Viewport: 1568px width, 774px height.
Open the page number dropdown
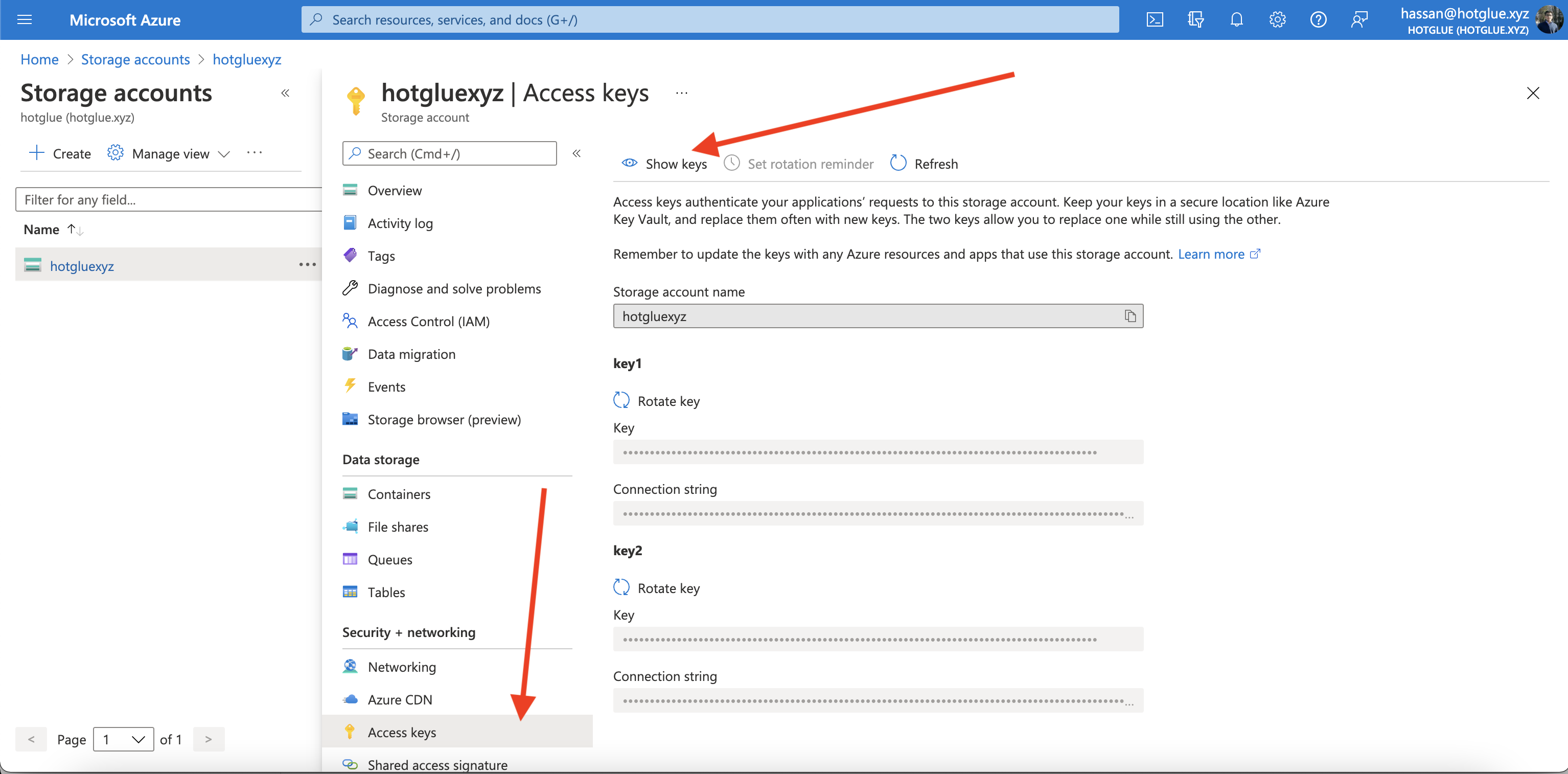pyautogui.click(x=123, y=739)
